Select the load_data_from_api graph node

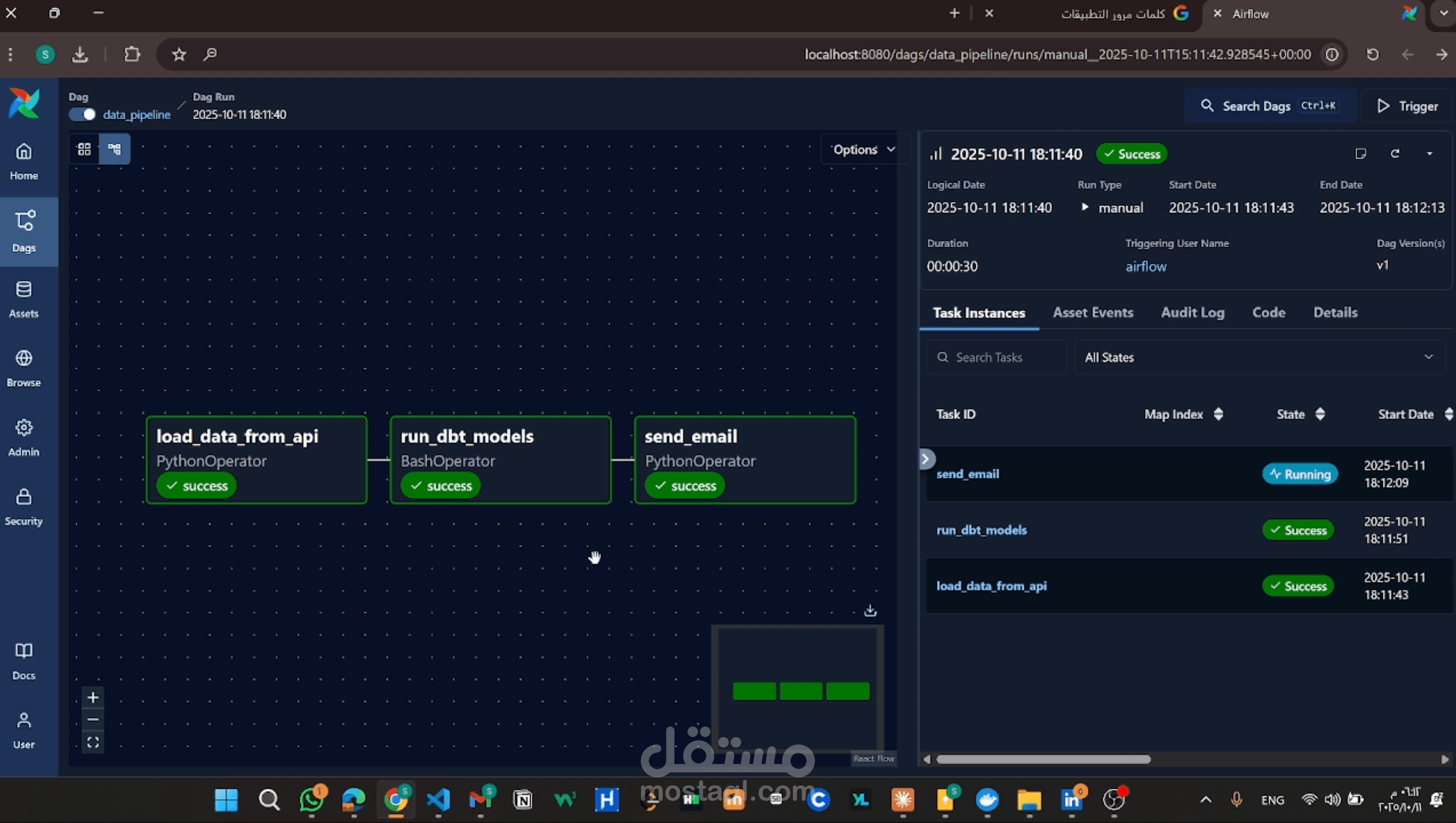click(x=257, y=460)
